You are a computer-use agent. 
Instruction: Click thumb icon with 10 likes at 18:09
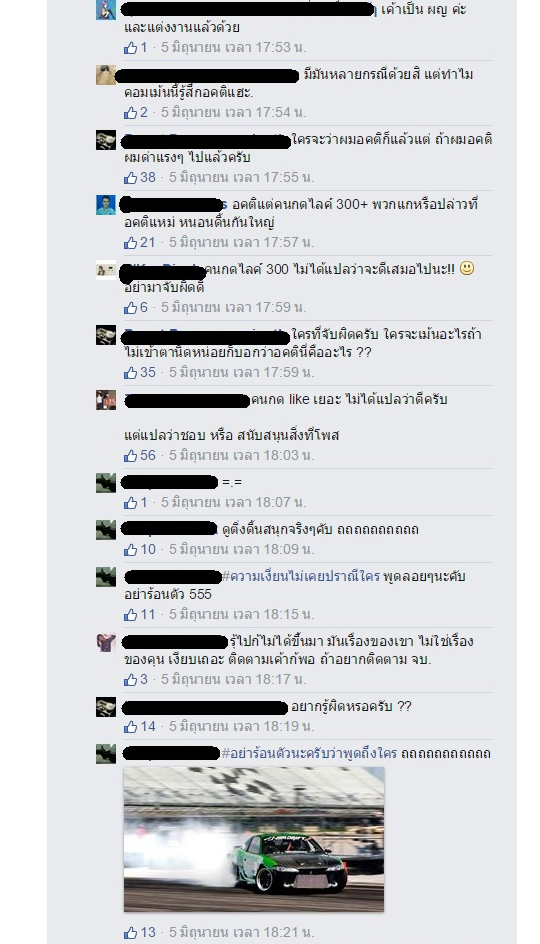[x=131, y=550]
